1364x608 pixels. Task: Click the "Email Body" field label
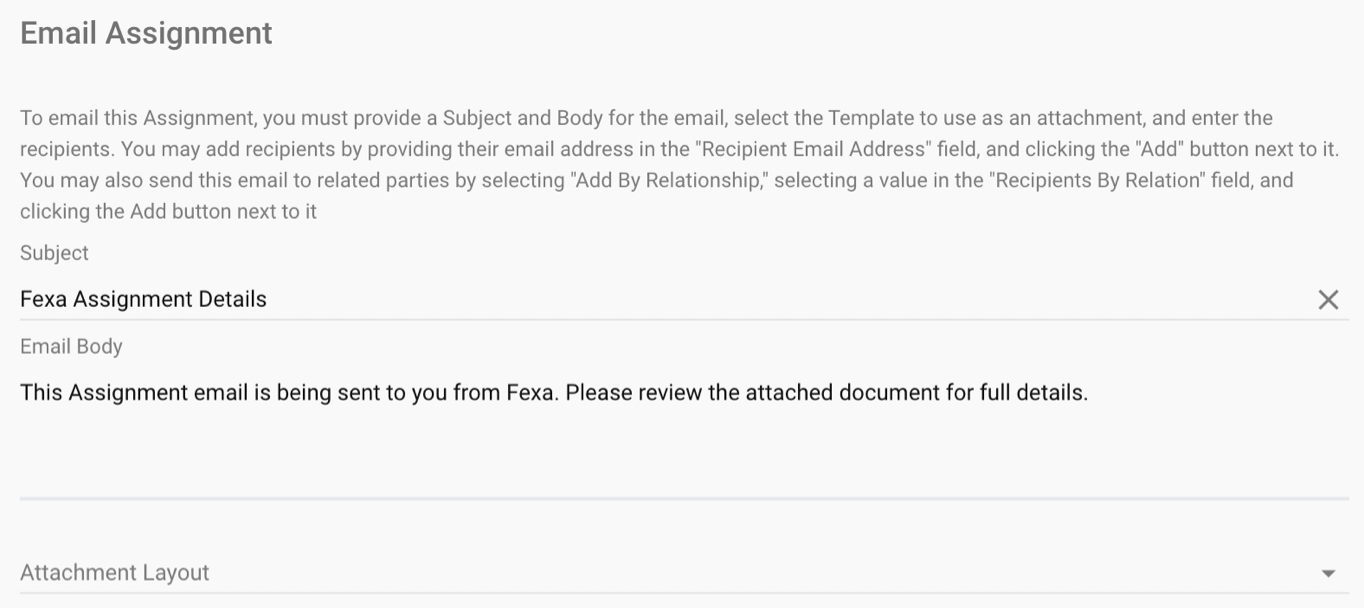(x=71, y=346)
